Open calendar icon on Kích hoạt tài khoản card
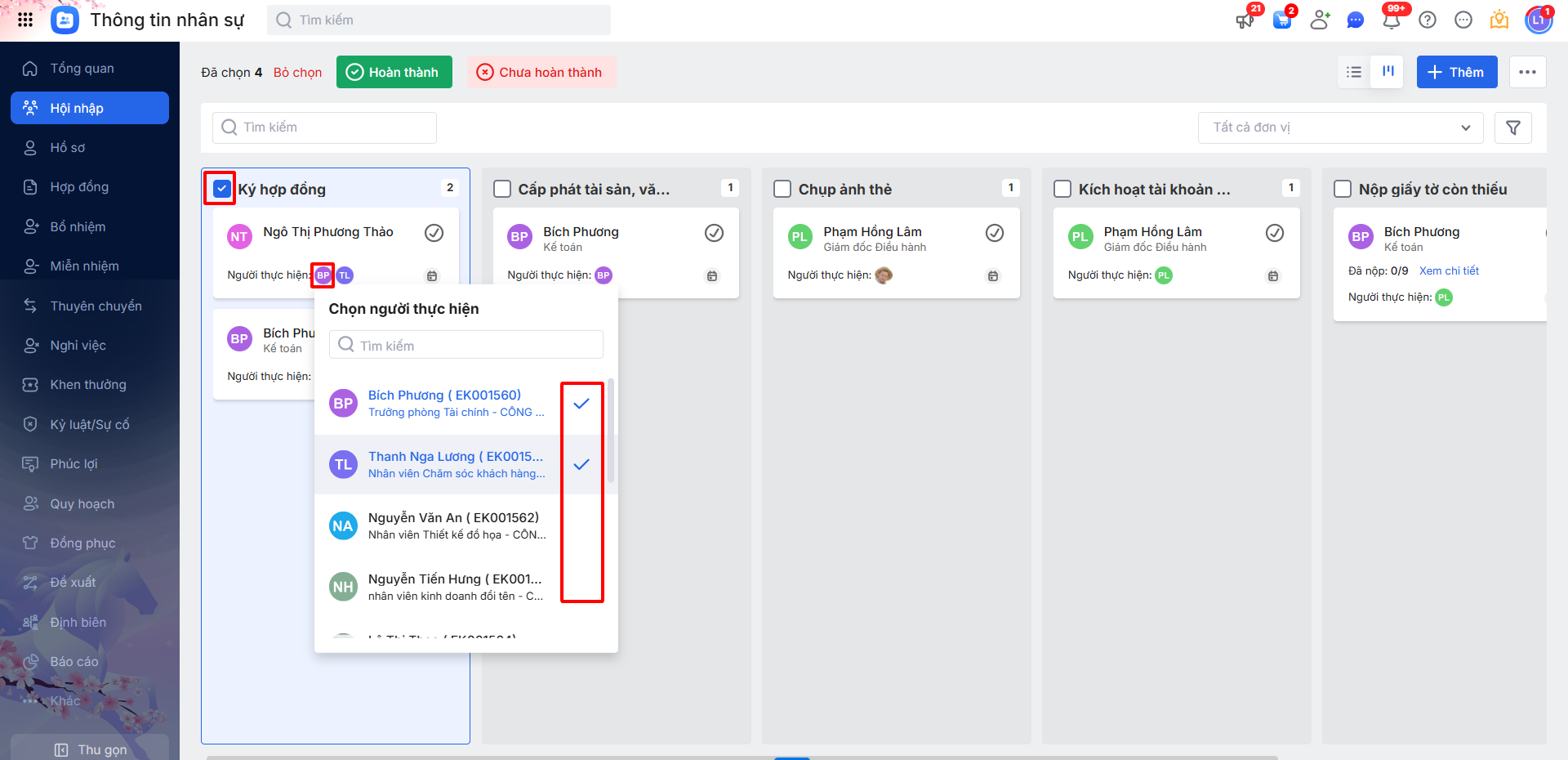Viewport: 1568px width, 760px height. [1273, 276]
